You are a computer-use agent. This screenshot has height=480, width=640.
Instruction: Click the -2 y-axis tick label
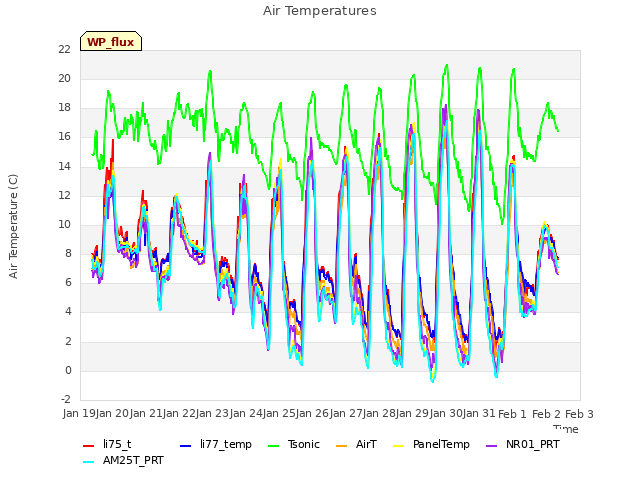coord(66,400)
